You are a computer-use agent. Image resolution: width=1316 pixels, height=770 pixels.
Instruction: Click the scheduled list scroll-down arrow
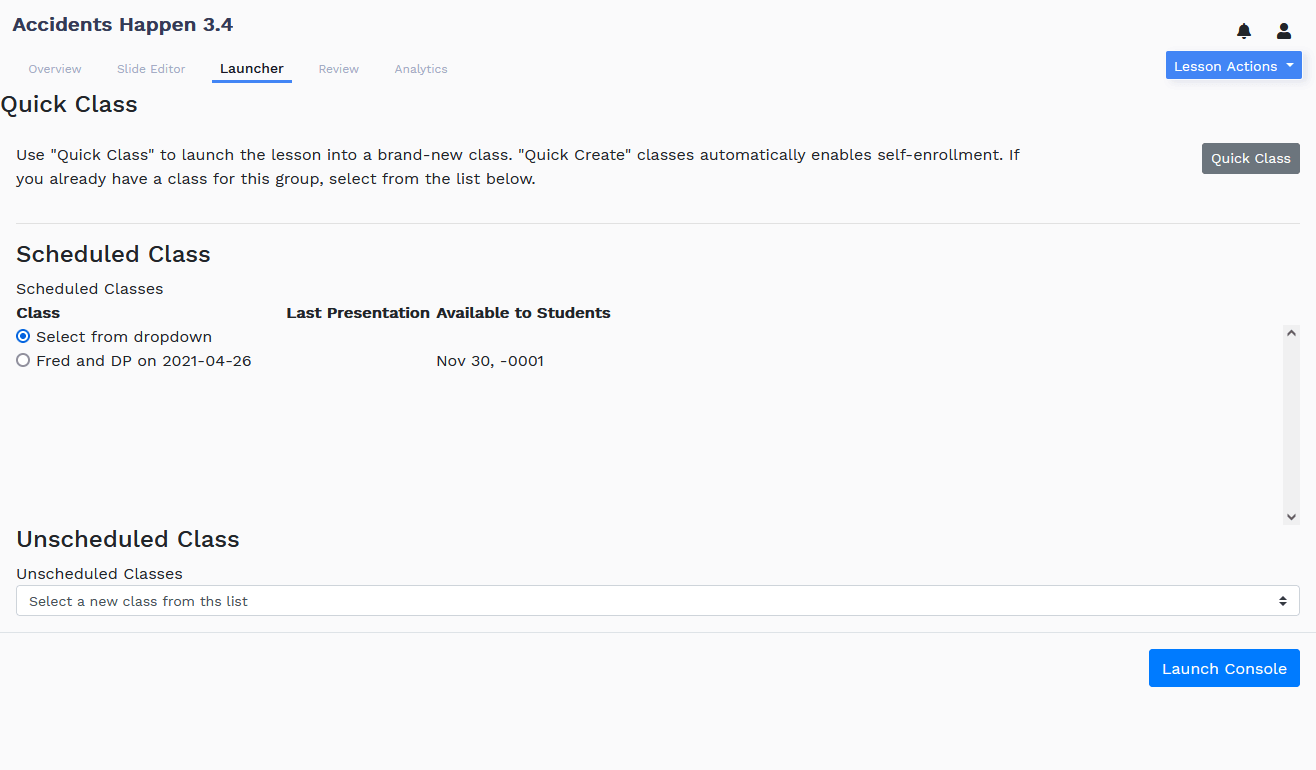click(x=1291, y=517)
